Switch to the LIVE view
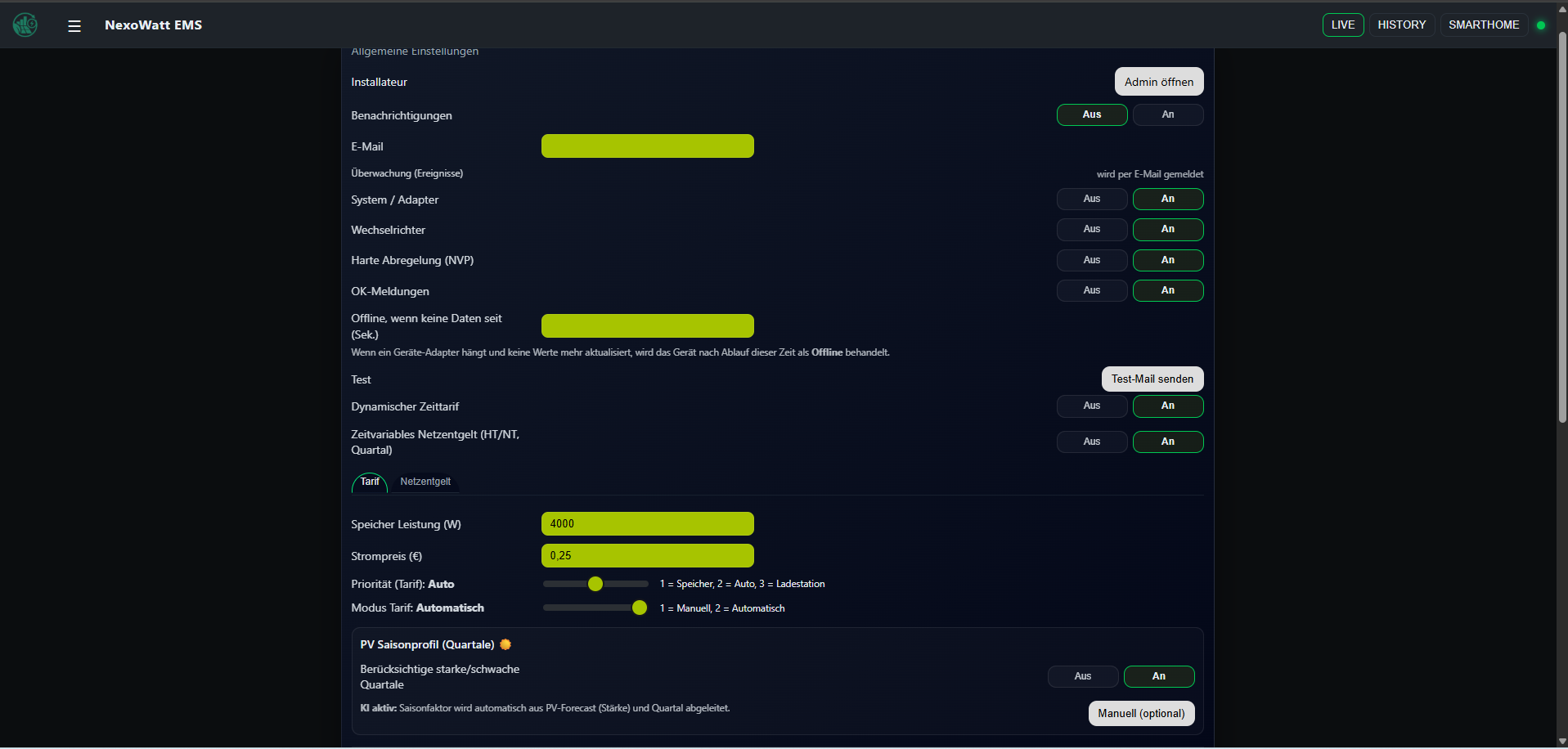 (x=1342, y=25)
